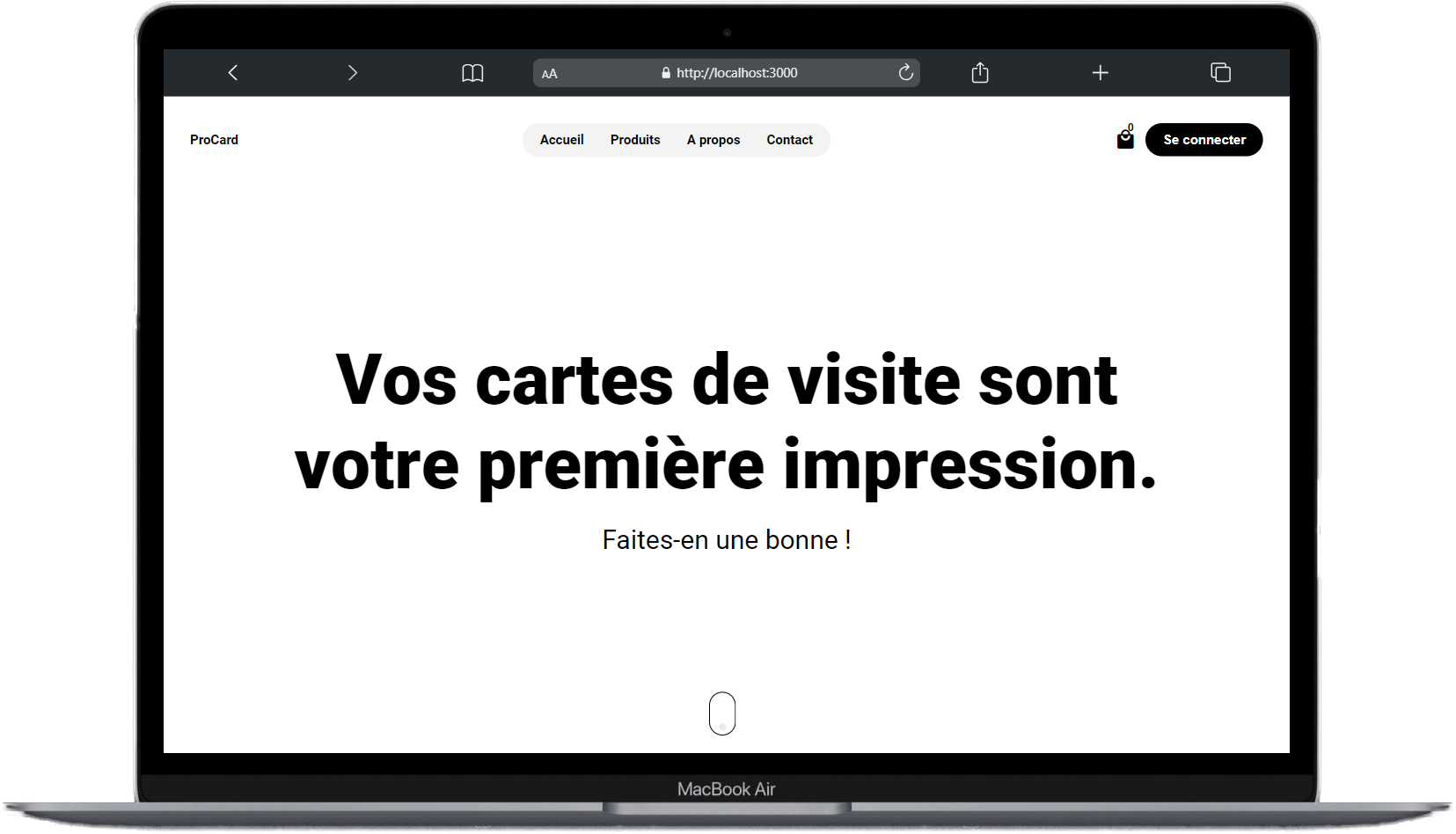Open the AA reader text options
1456x834 pixels.
point(550,74)
